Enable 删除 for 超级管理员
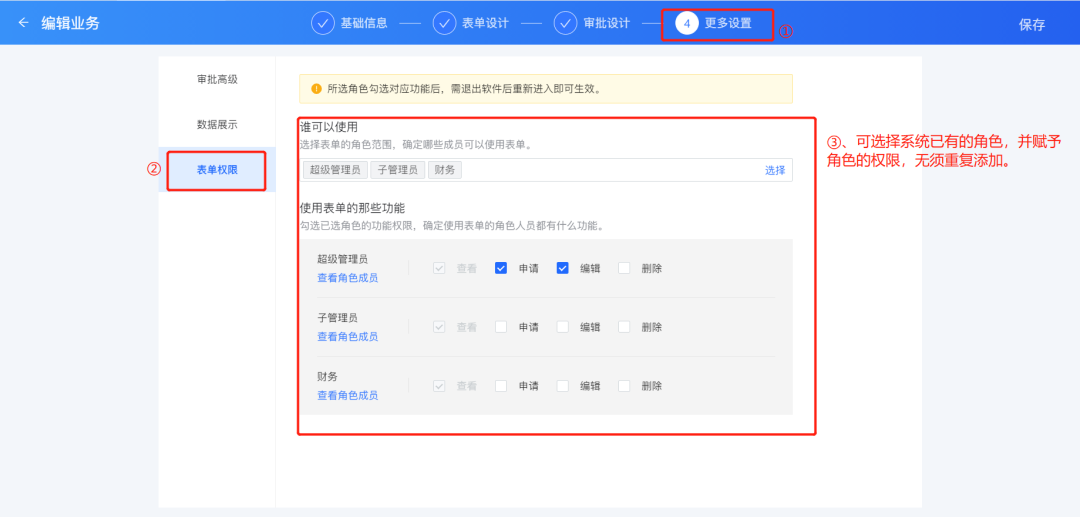 624,268
